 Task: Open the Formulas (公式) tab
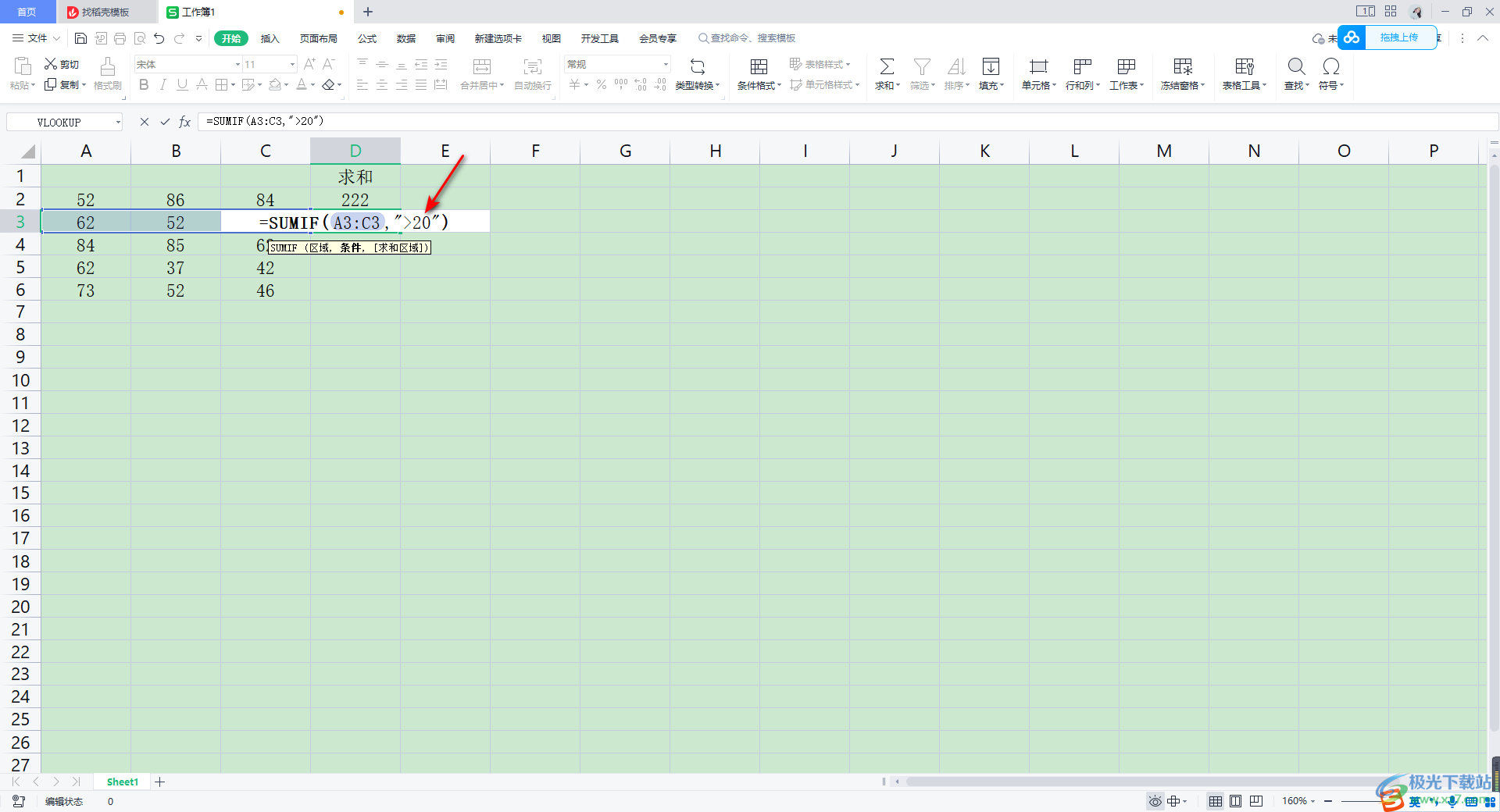point(367,38)
